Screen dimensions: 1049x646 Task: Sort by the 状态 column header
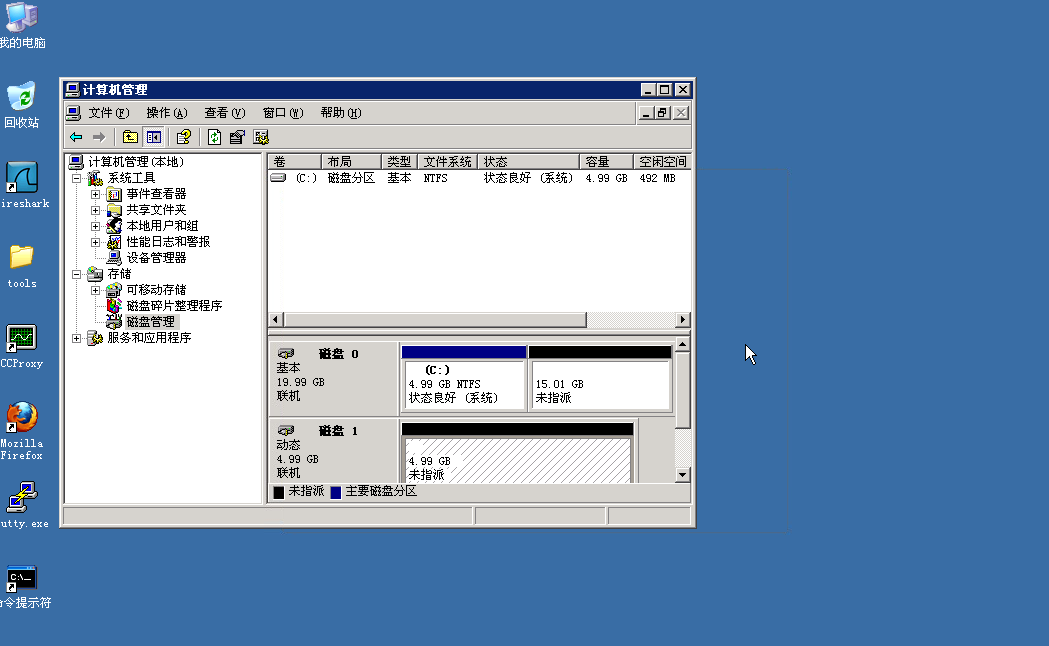point(529,162)
